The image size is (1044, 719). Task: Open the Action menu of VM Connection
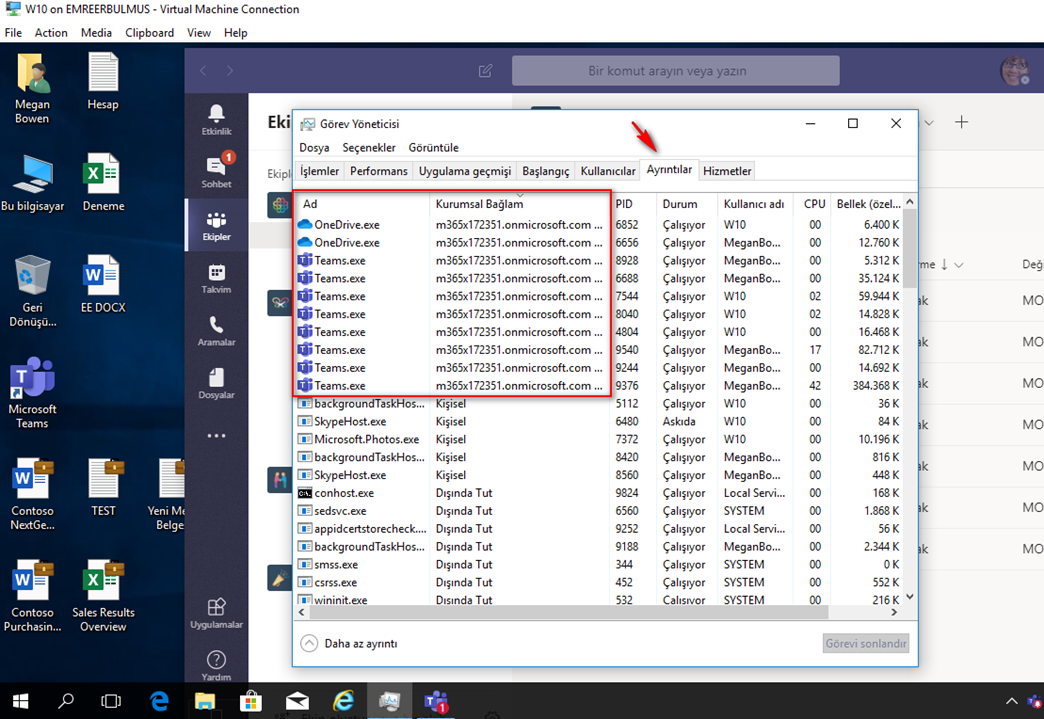(x=51, y=33)
